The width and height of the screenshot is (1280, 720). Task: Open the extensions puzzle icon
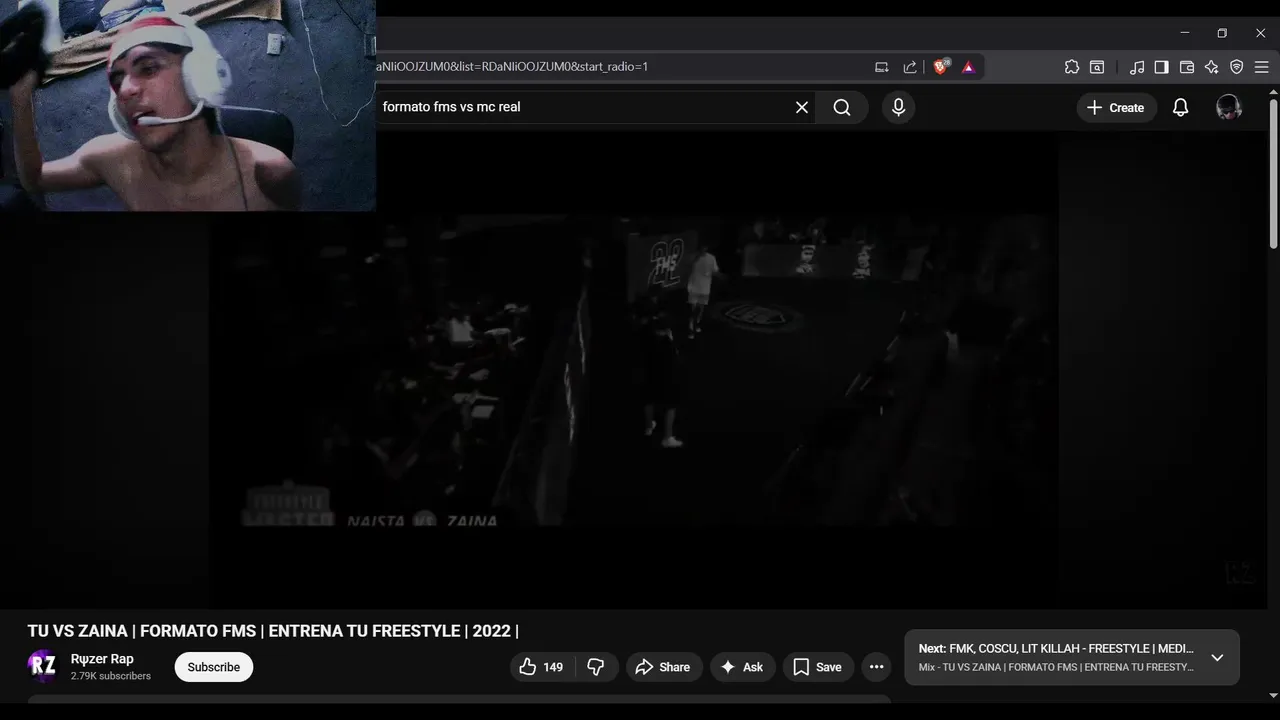(x=1072, y=67)
